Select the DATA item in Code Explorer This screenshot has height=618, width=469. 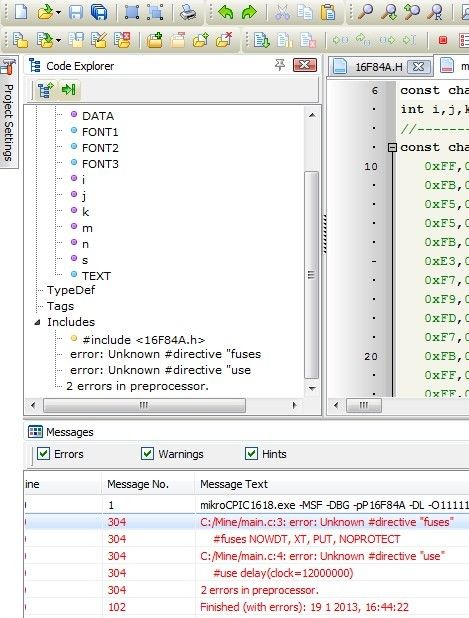(x=98, y=116)
